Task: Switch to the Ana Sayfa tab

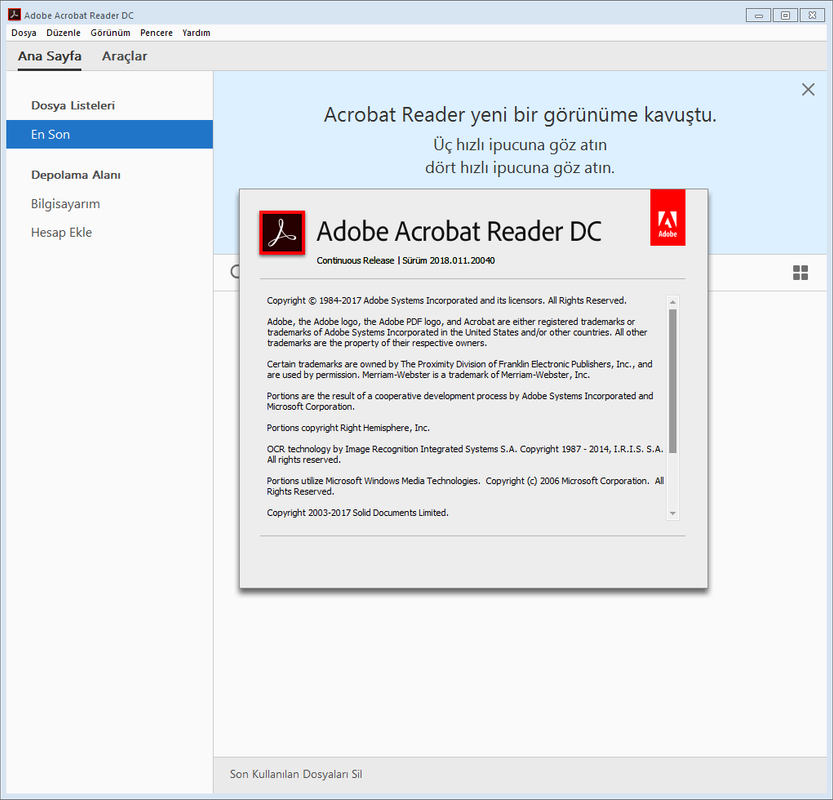Action: tap(49, 56)
